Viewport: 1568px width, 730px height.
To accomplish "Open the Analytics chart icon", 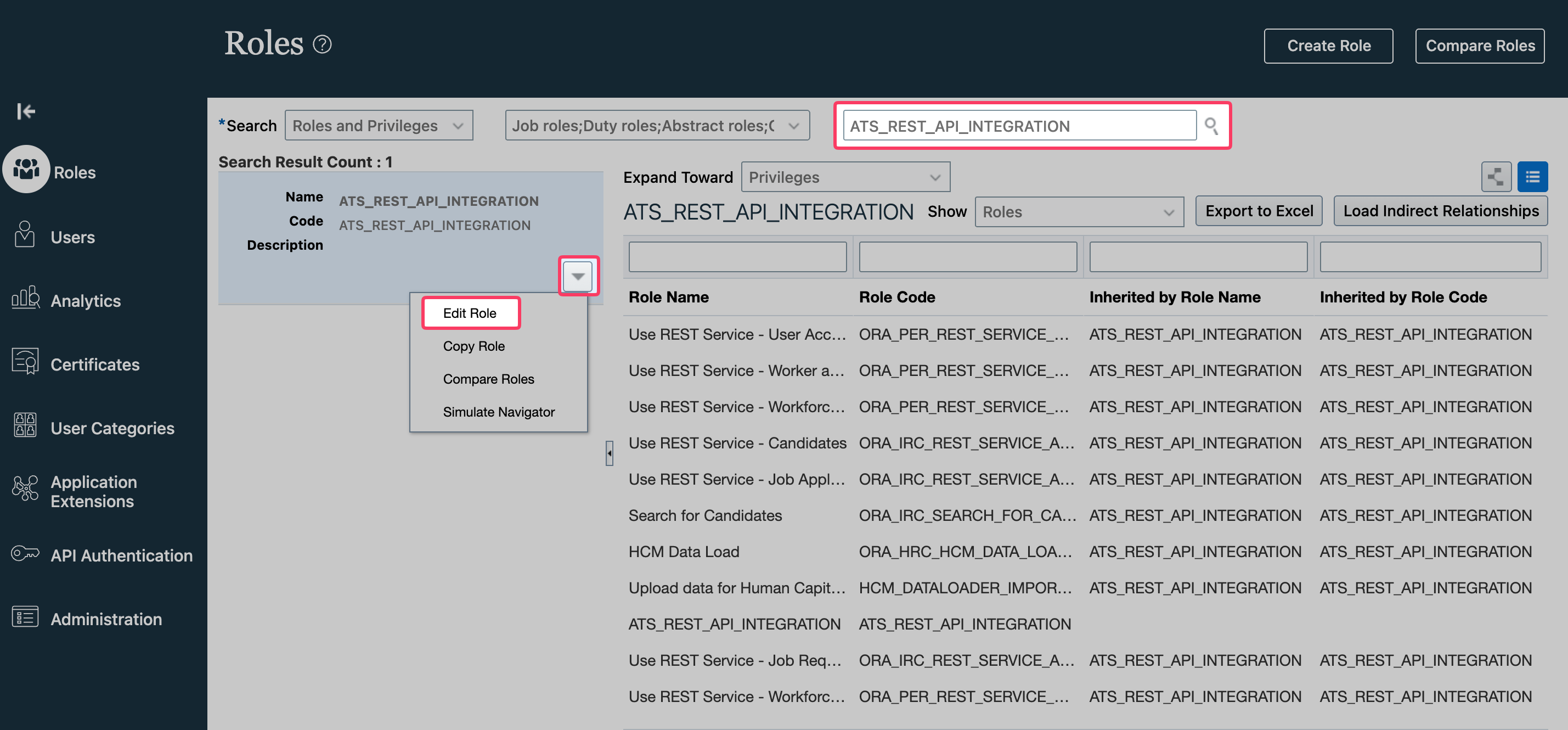I will click(x=26, y=297).
